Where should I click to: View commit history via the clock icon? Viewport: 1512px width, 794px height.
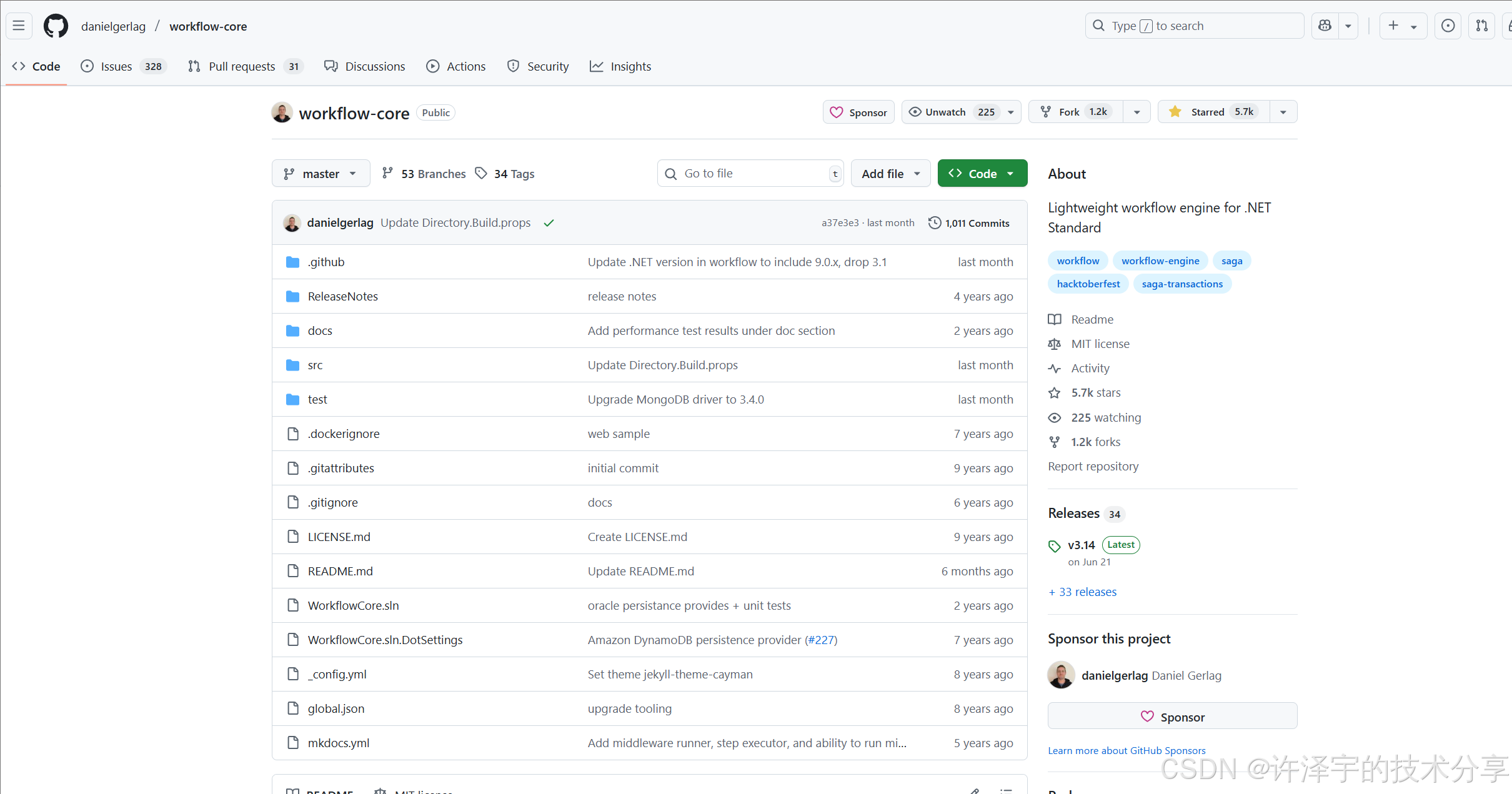(x=934, y=222)
